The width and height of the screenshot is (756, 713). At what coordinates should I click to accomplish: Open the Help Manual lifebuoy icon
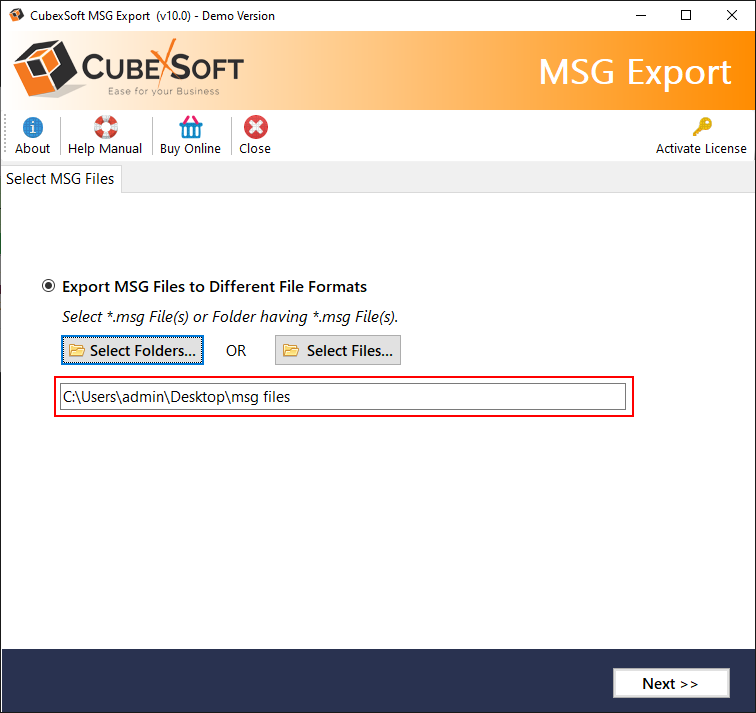105,128
